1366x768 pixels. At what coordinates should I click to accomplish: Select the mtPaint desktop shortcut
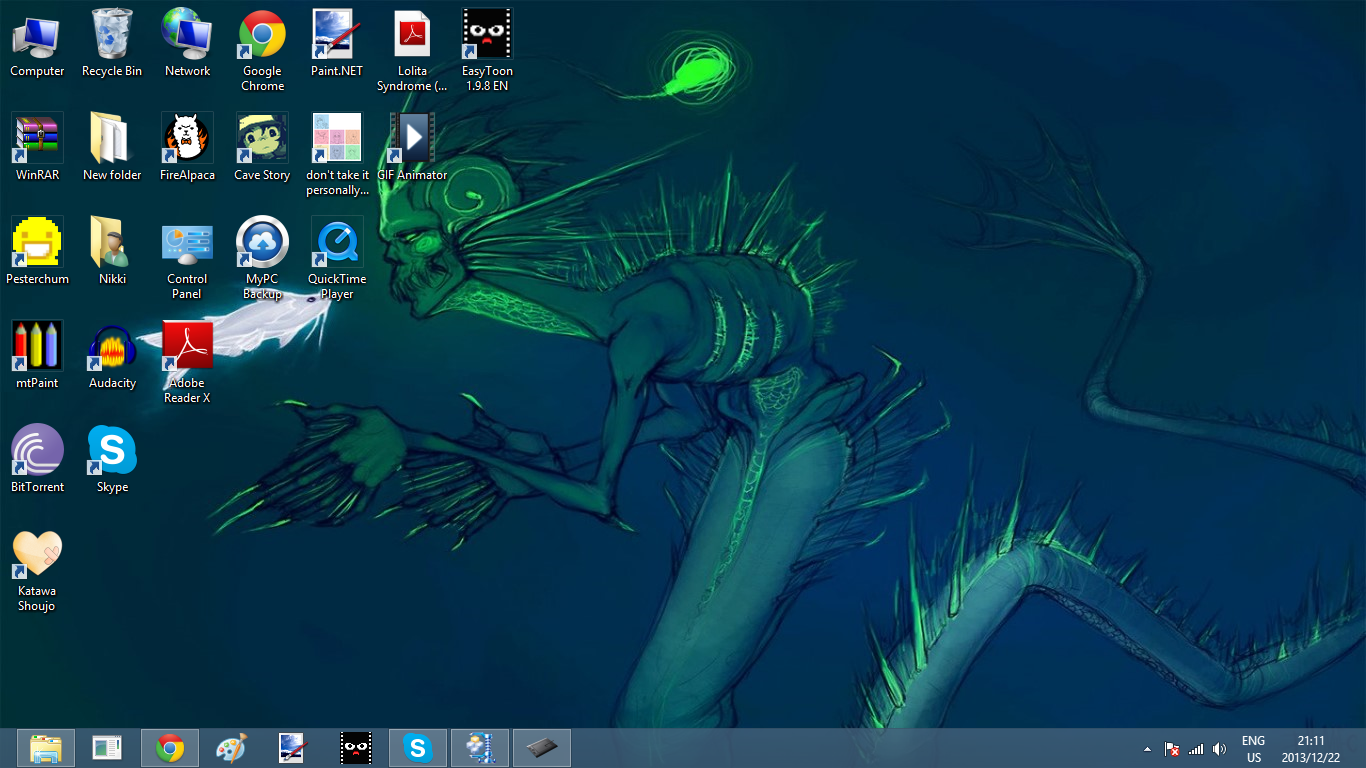(37, 355)
